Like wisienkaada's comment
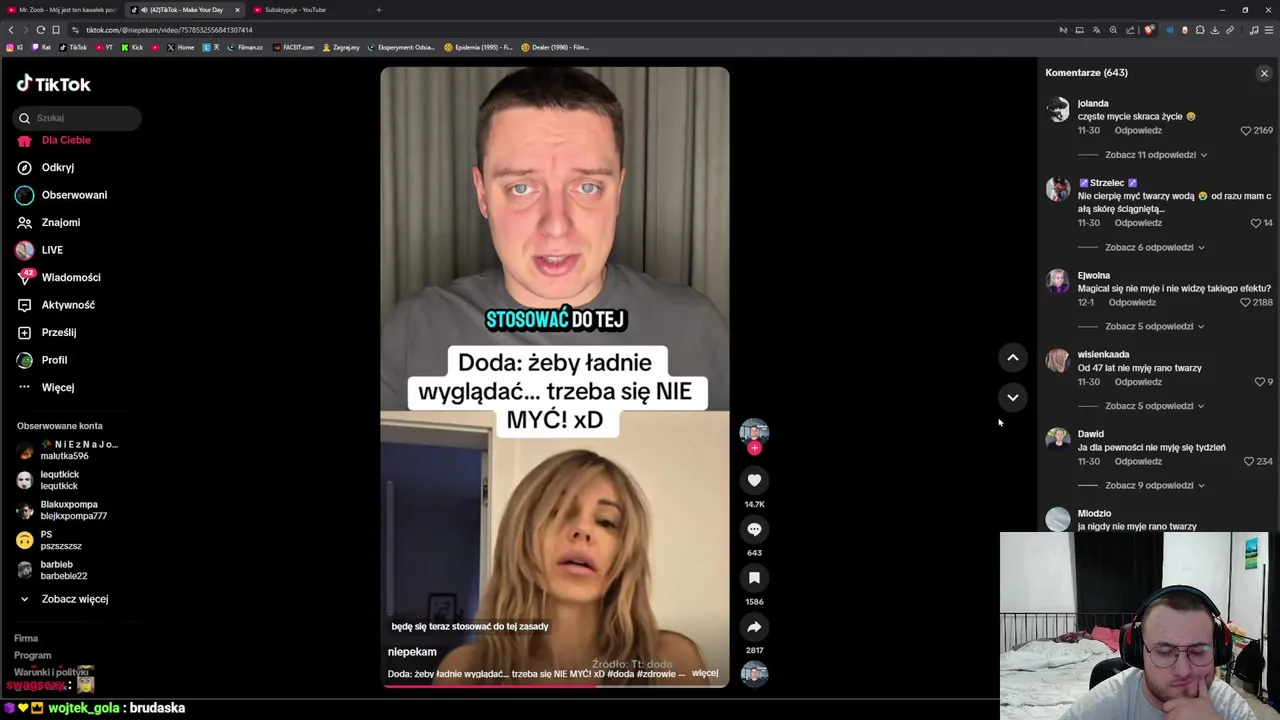The width and height of the screenshot is (1280, 720). point(1260,382)
